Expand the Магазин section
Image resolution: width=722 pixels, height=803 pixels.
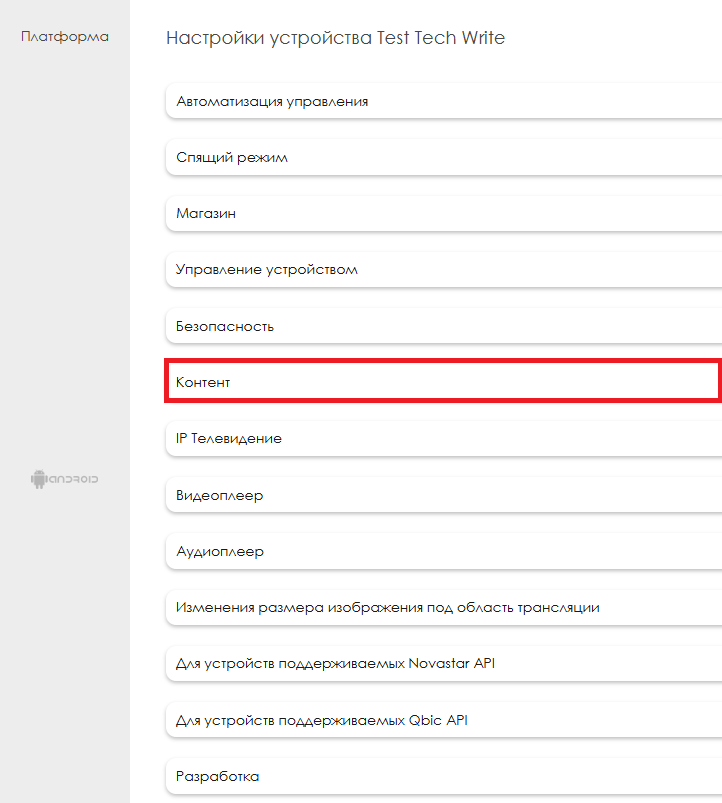[x=206, y=214]
